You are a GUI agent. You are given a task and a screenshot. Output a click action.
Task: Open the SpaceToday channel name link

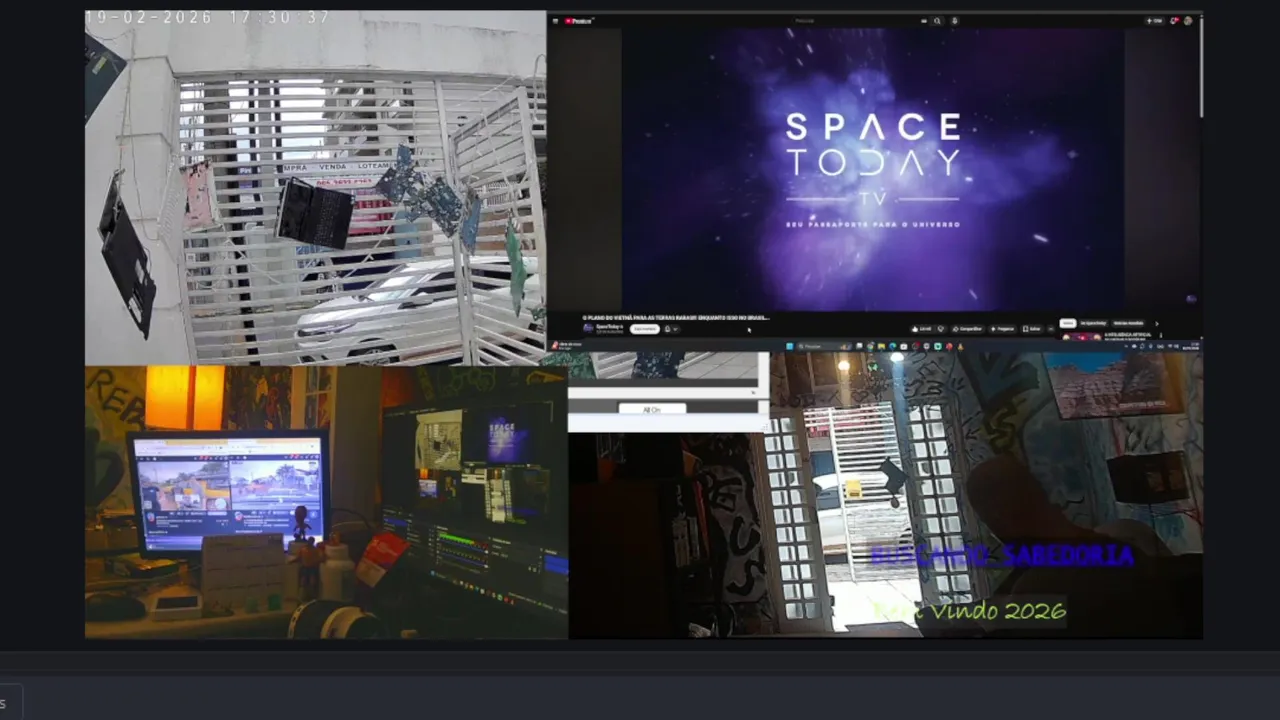[610, 326]
